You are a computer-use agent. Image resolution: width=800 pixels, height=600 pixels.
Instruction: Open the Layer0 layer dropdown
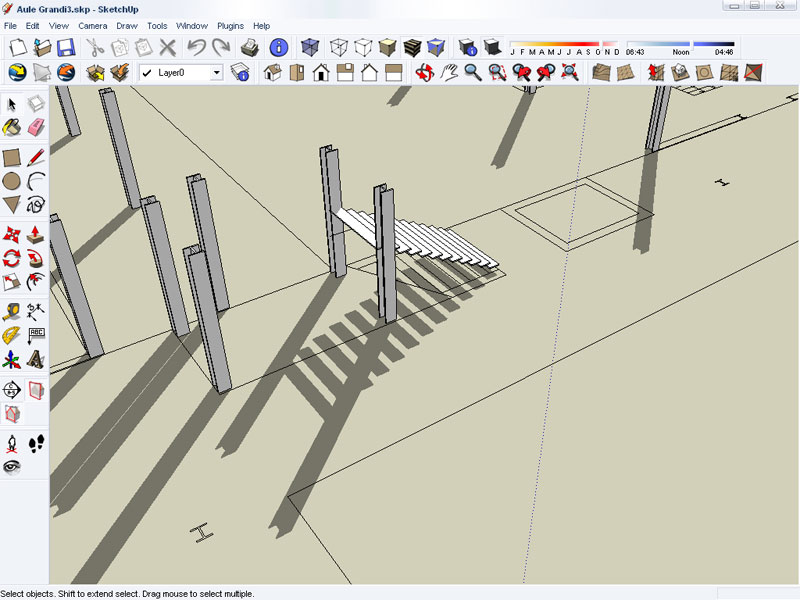pos(215,73)
